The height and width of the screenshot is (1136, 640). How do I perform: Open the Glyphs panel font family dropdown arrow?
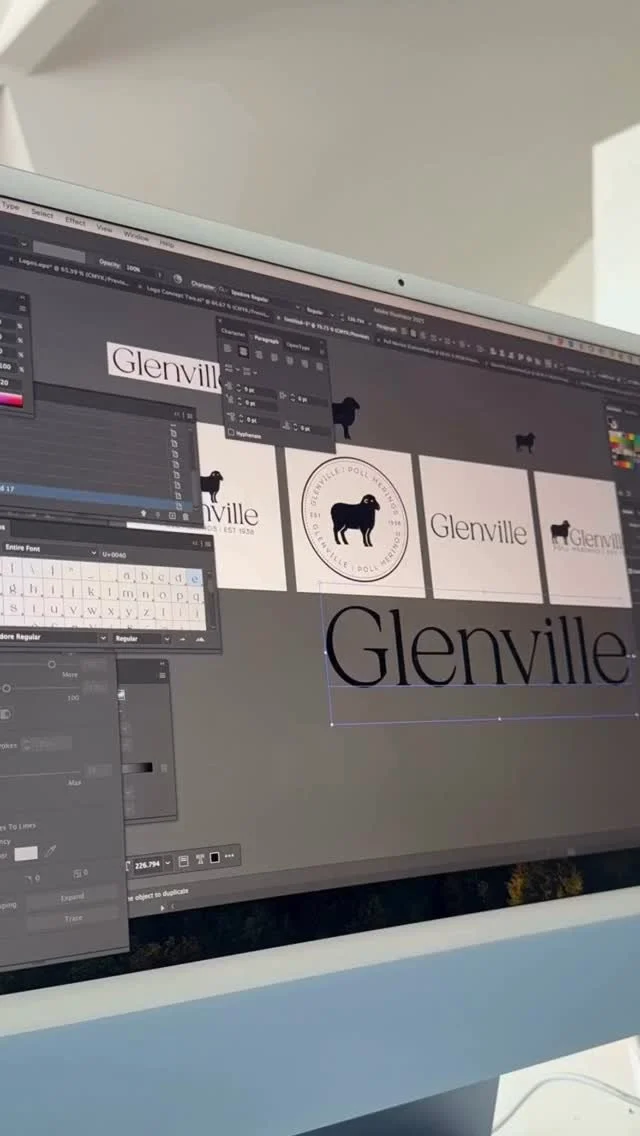(x=103, y=638)
